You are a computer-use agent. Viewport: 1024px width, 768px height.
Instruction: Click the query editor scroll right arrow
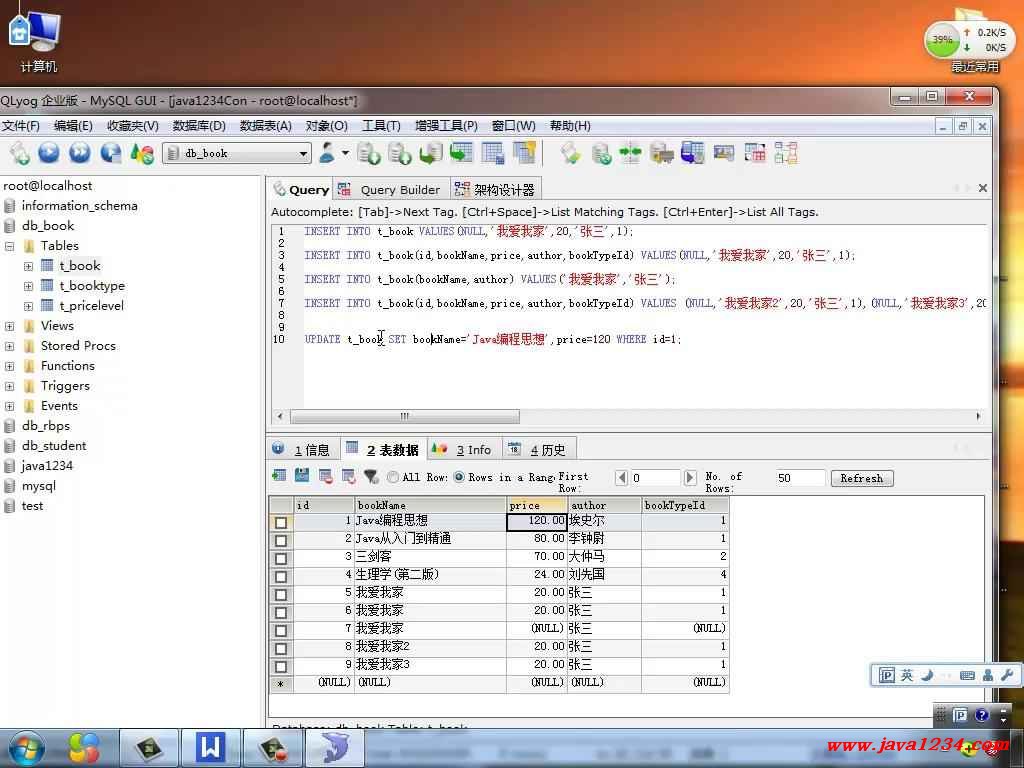978,416
